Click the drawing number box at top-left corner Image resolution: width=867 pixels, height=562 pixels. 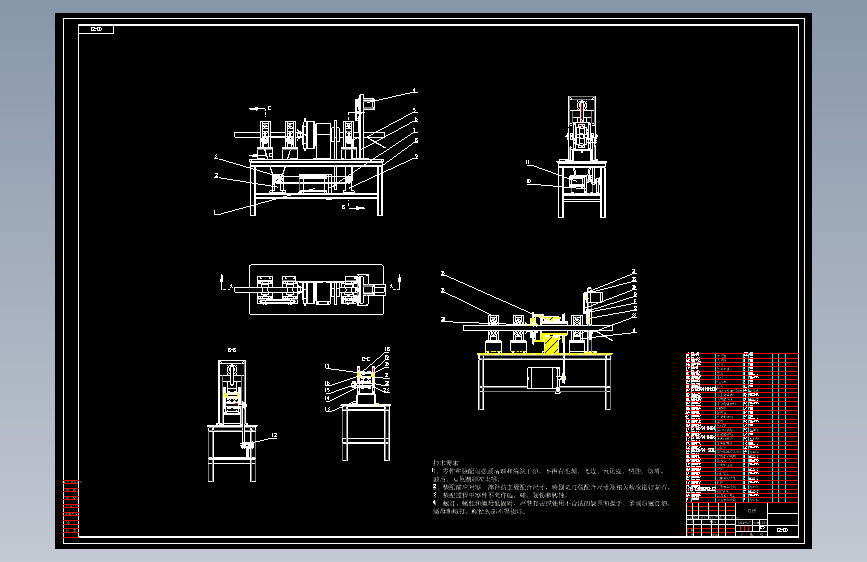tap(96, 29)
